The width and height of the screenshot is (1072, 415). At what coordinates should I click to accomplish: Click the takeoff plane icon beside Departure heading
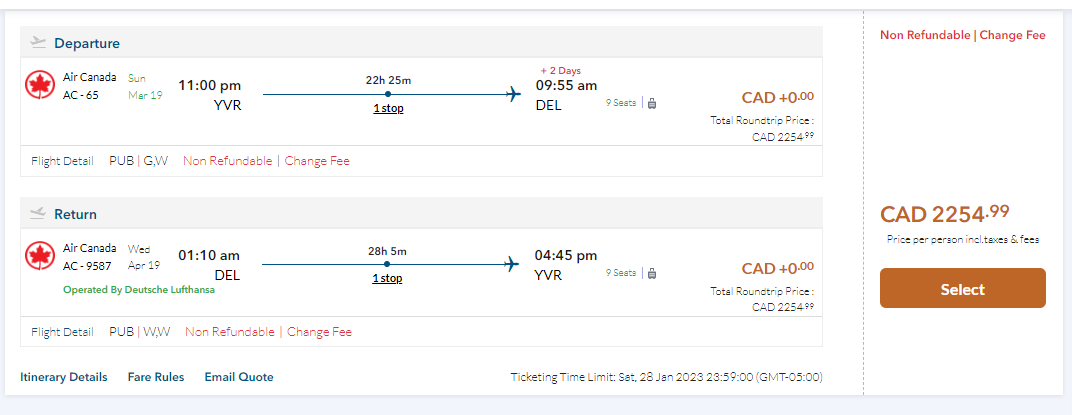tap(39, 42)
